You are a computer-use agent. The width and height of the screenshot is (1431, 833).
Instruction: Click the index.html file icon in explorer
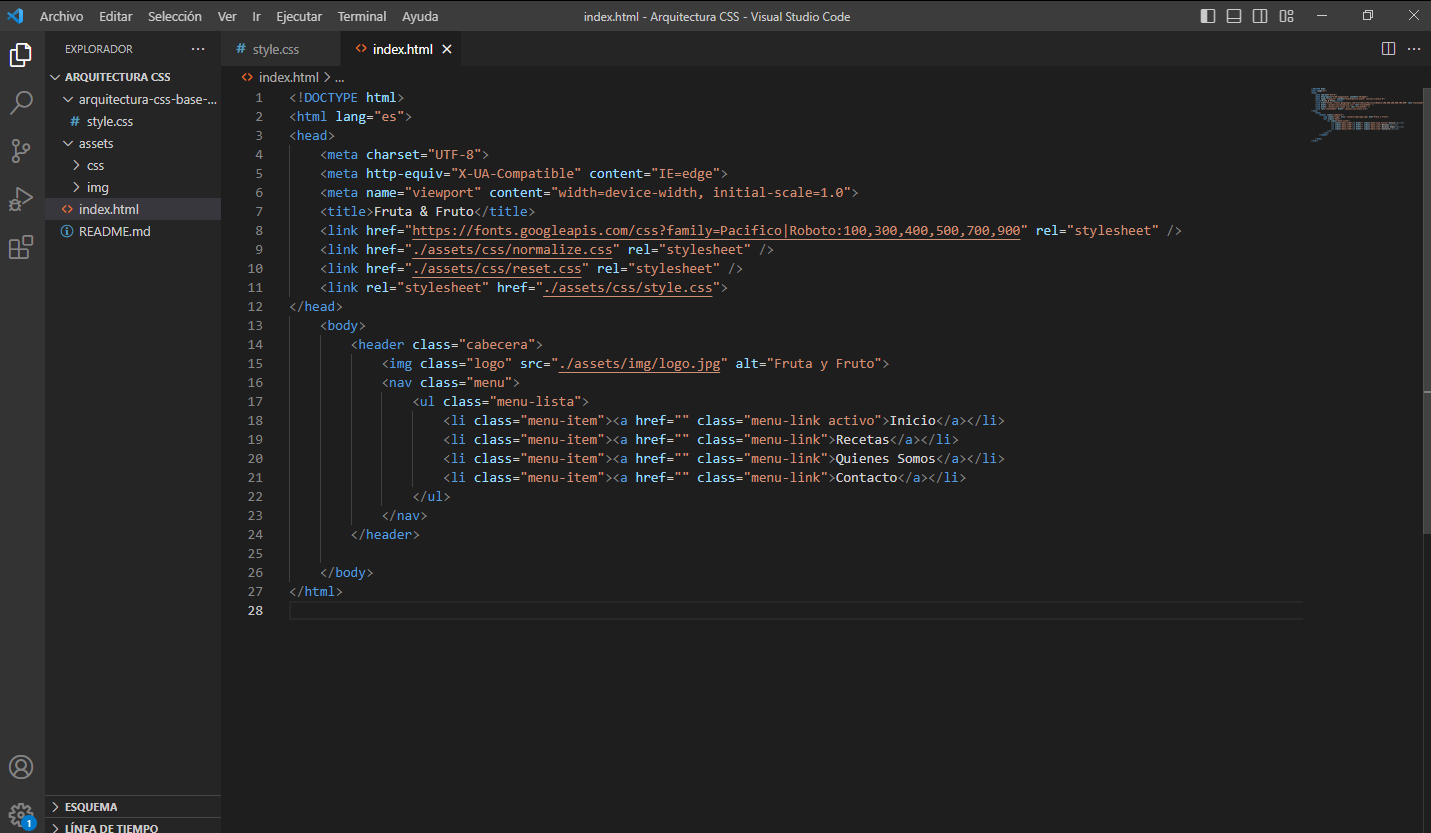click(x=67, y=210)
